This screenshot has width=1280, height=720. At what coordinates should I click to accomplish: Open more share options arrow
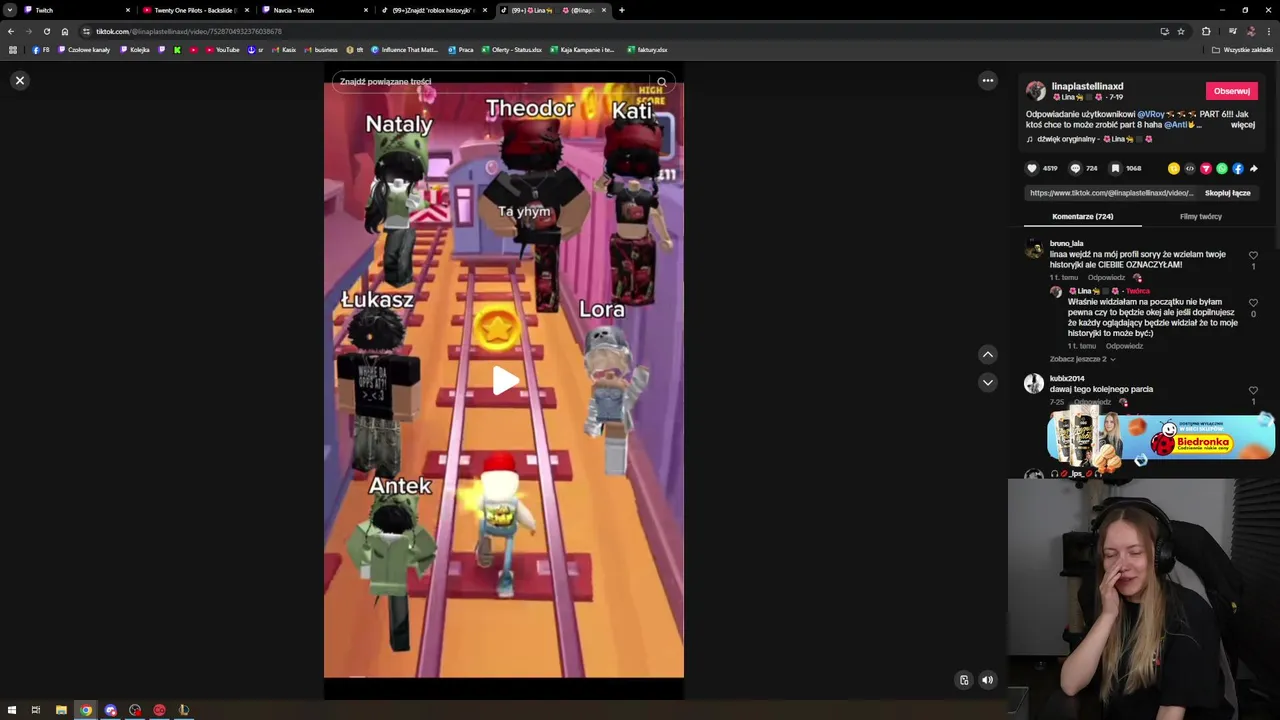(x=1253, y=168)
